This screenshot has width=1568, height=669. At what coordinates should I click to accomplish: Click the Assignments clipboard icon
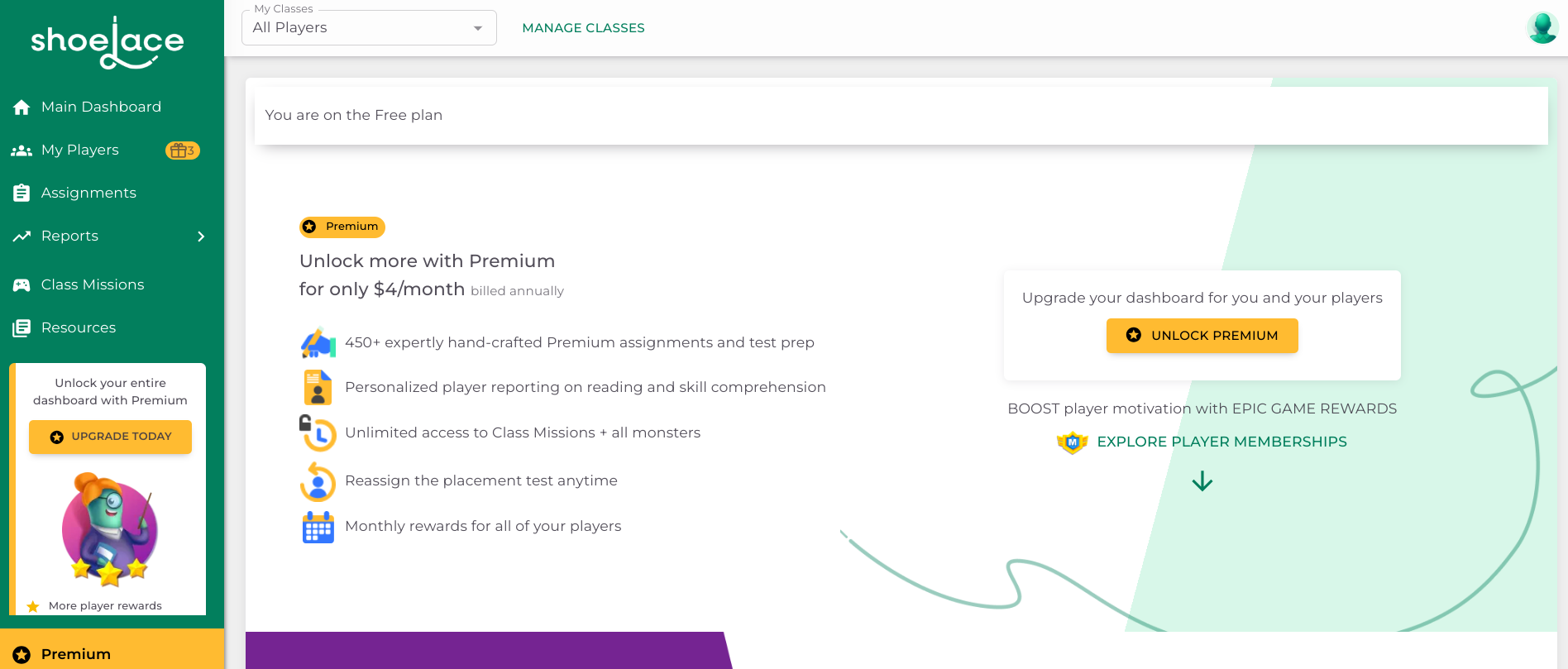22,193
